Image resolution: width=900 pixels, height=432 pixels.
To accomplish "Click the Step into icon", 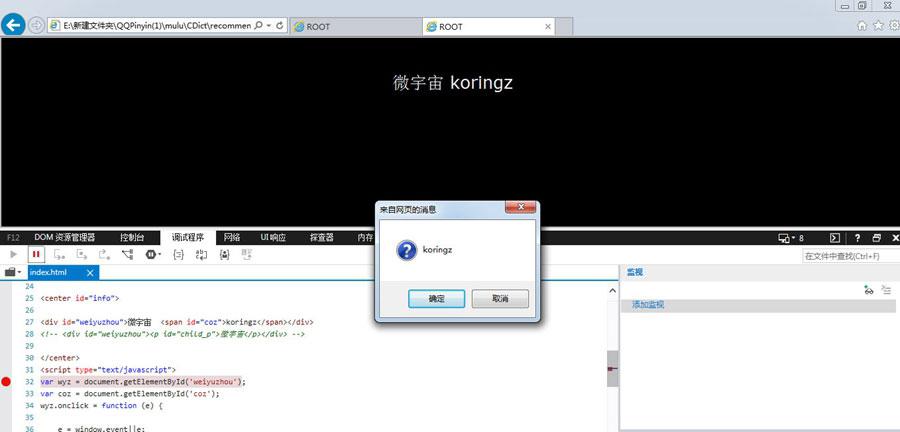I will tap(59, 254).
